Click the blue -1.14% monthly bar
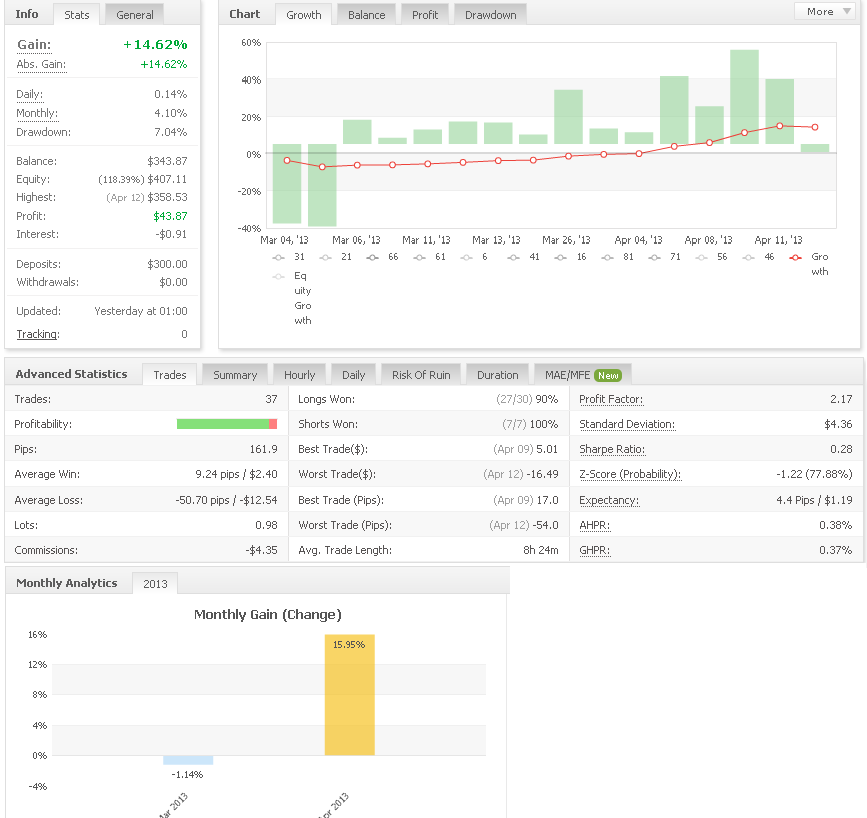This screenshot has width=867, height=818. pos(188,760)
